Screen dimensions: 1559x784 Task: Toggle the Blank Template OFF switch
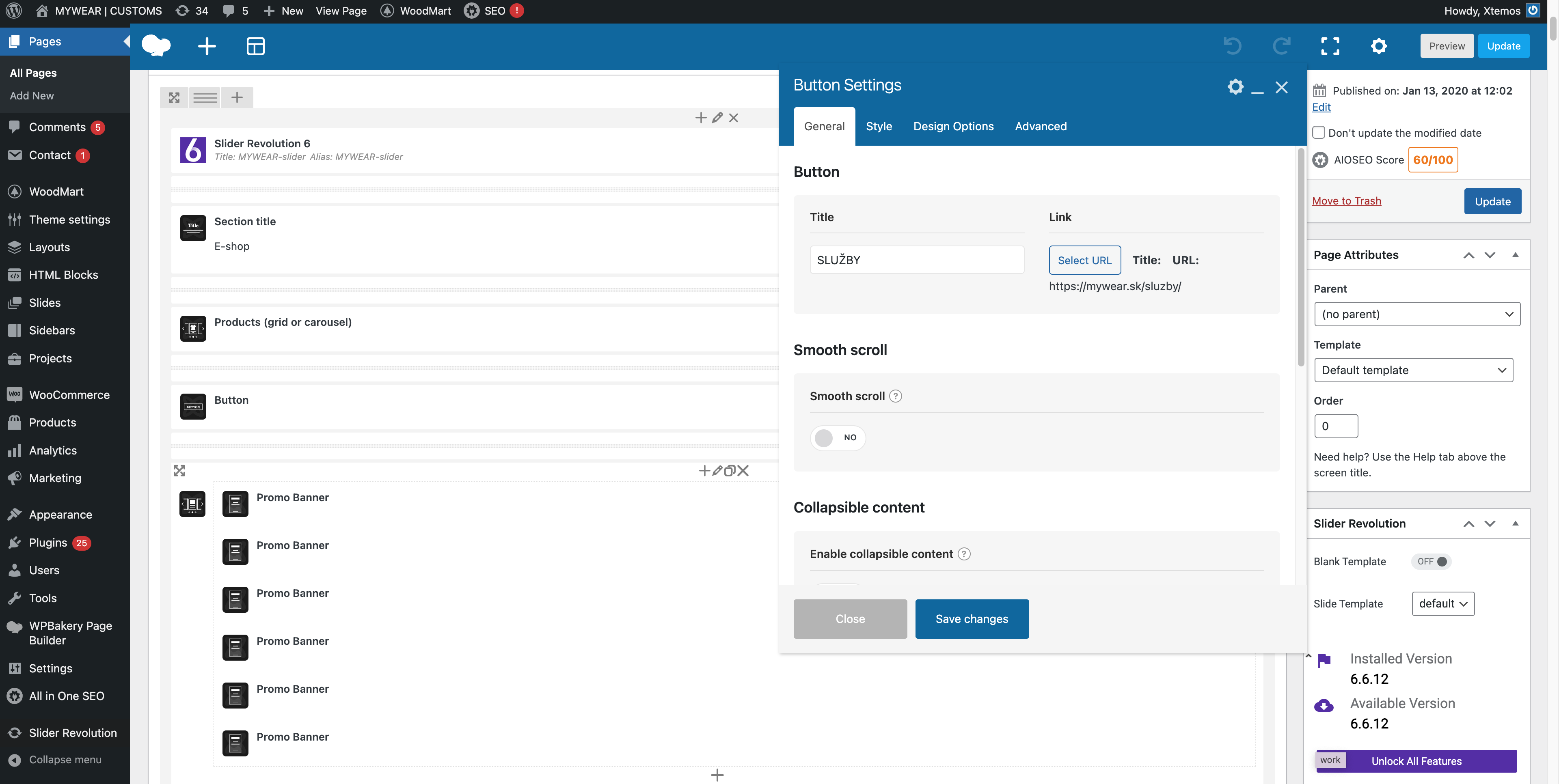(x=1431, y=561)
